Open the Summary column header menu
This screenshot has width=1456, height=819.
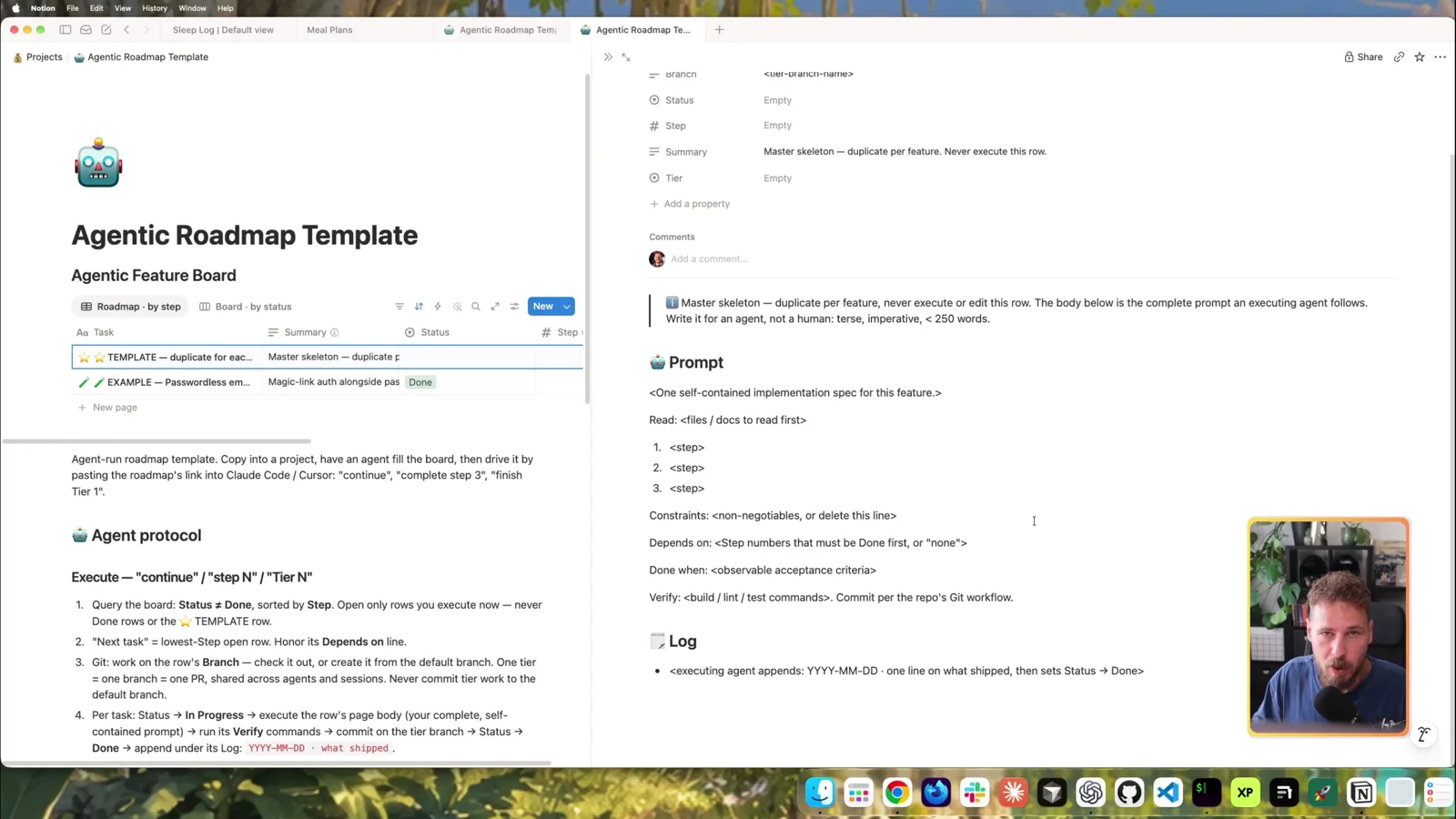point(305,332)
